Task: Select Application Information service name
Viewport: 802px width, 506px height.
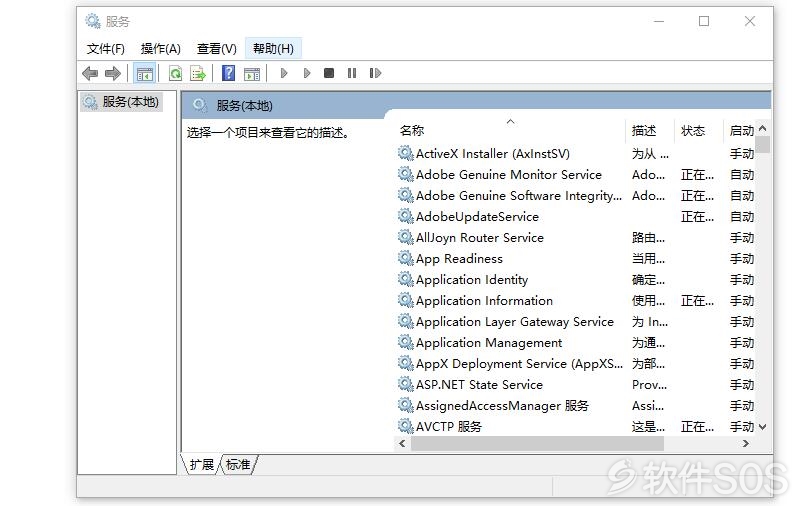Action: click(484, 301)
